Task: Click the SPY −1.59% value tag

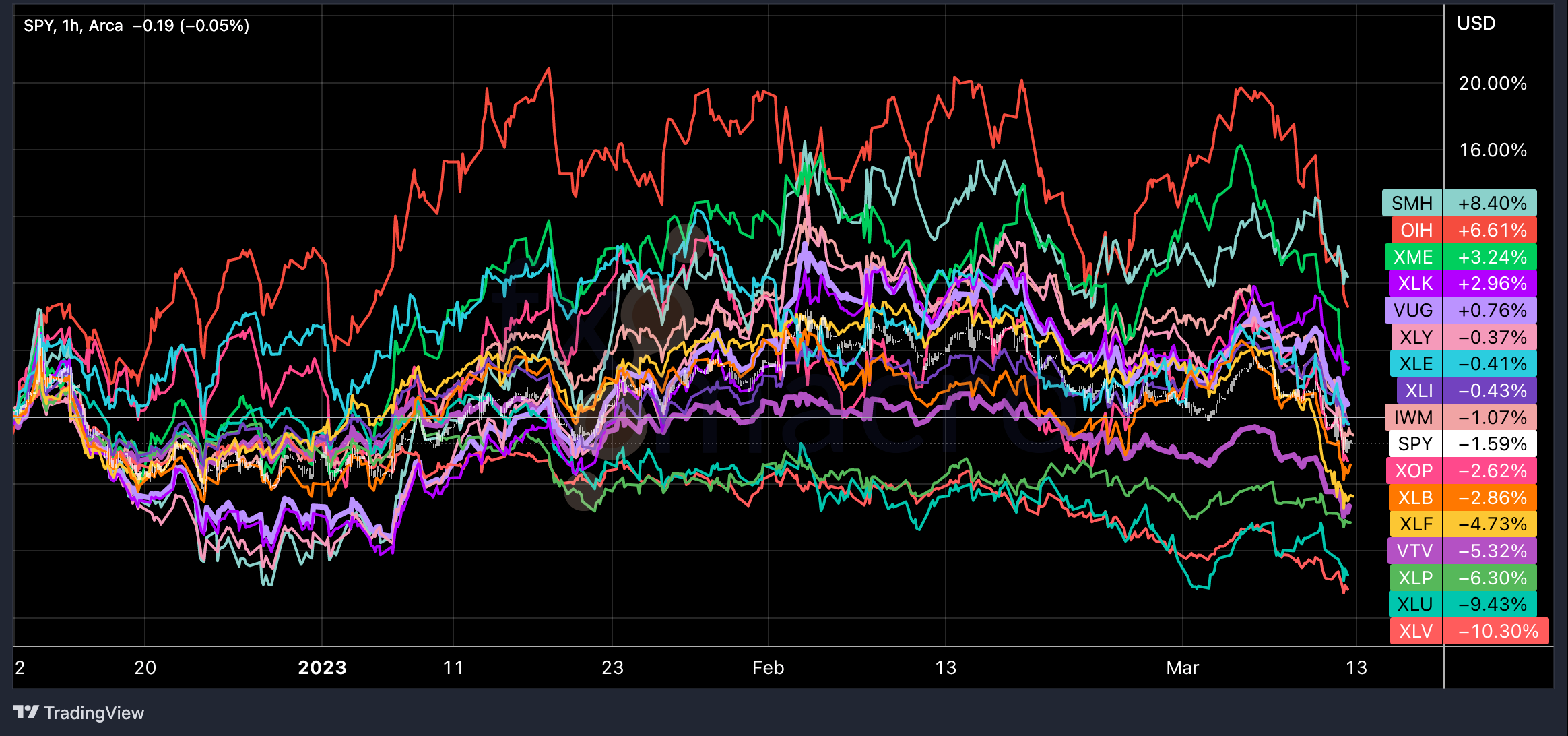Action: point(1490,443)
